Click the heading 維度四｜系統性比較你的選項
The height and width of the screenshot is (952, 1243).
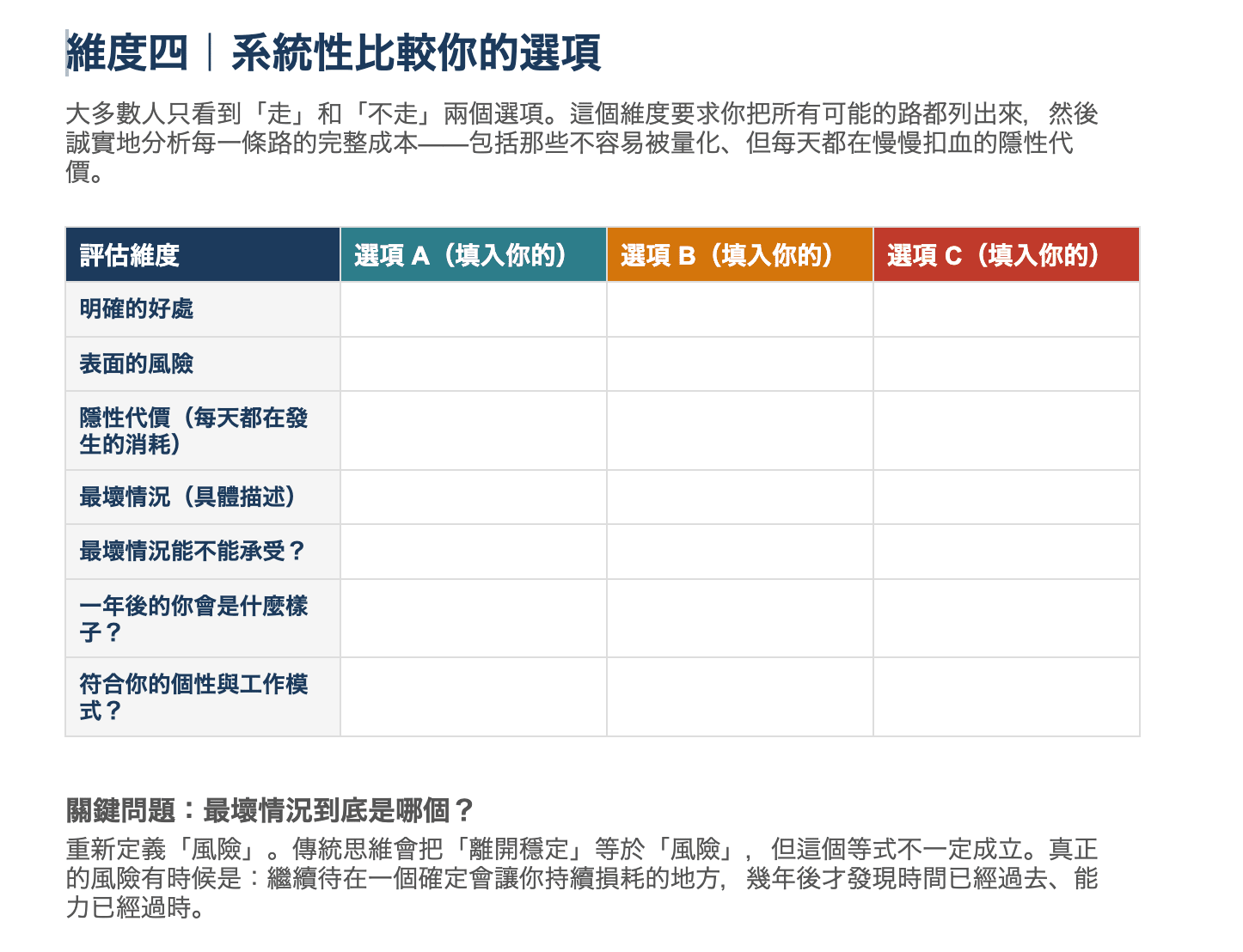click(334, 53)
